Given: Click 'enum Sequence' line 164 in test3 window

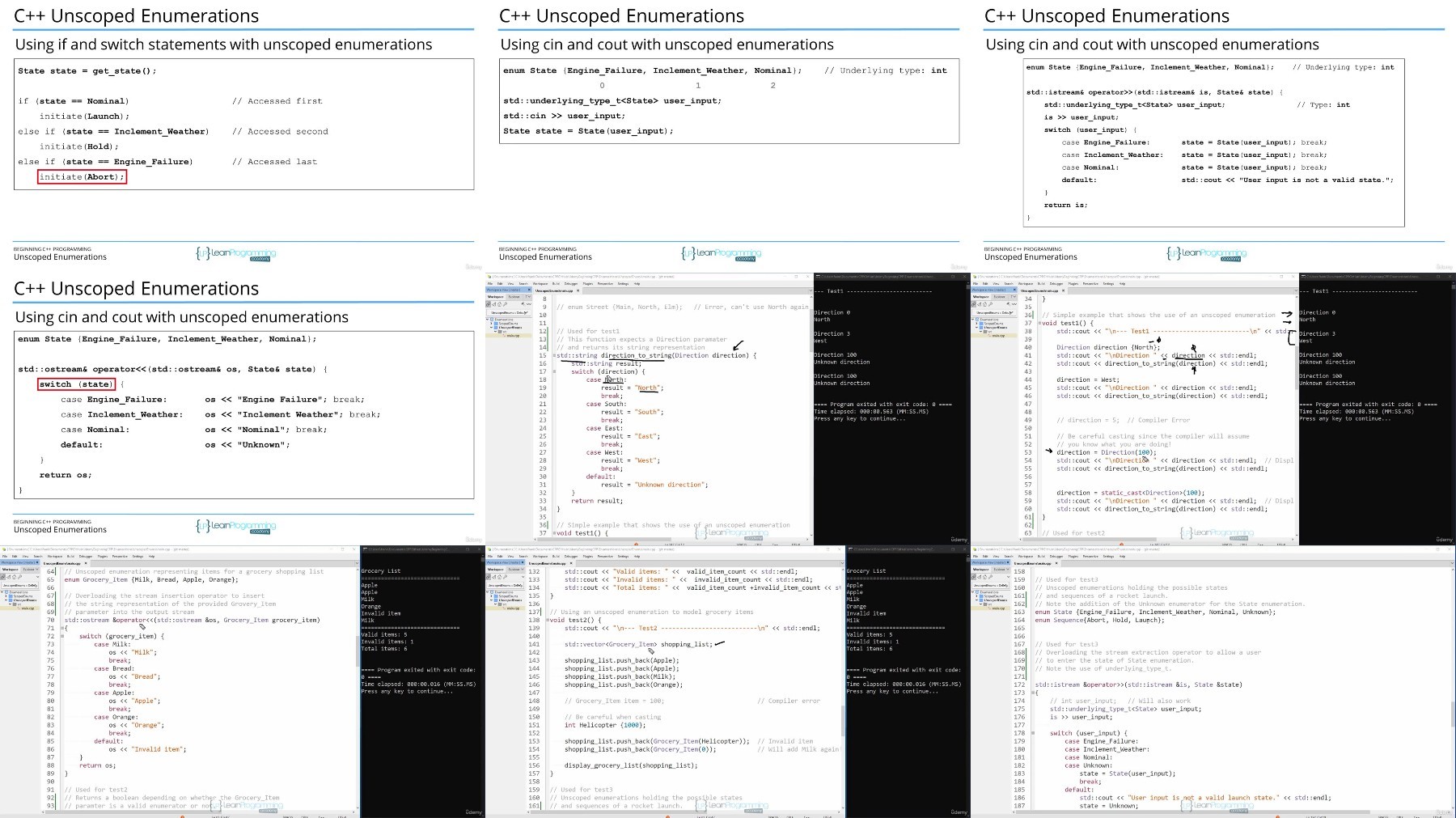Looking at the screenshot, I should (1100, 620).
